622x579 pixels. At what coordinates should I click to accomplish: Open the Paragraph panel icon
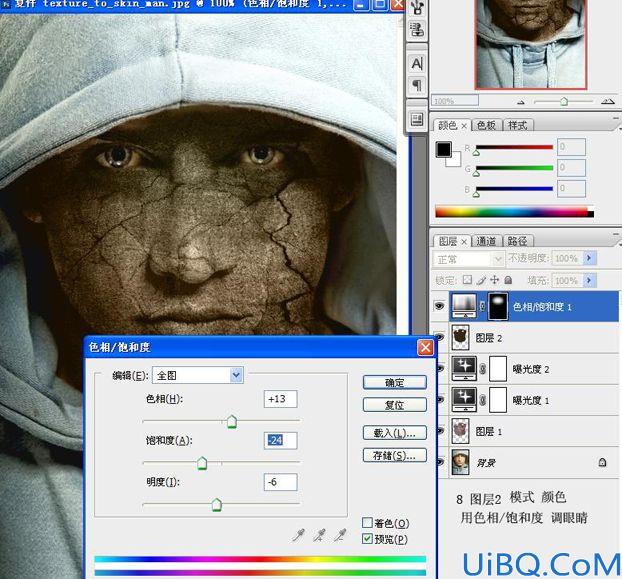(417, 85)
